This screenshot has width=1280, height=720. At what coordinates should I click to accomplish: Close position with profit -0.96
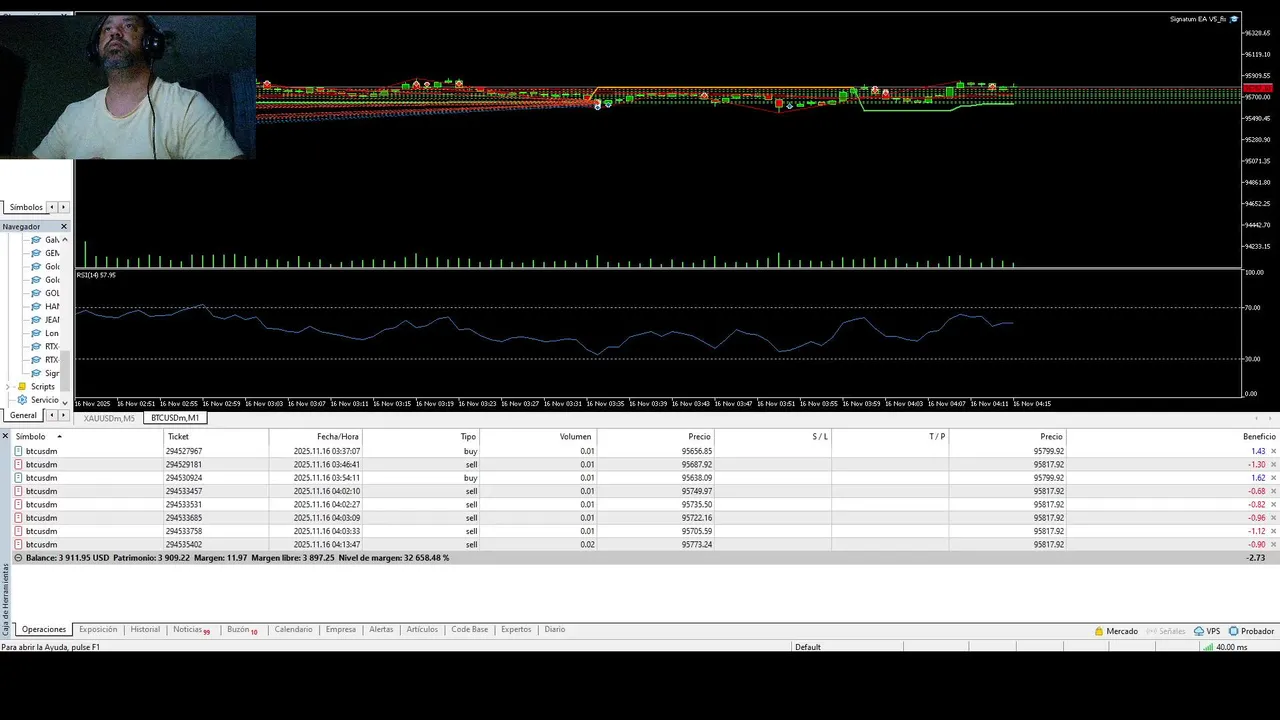1273,518
